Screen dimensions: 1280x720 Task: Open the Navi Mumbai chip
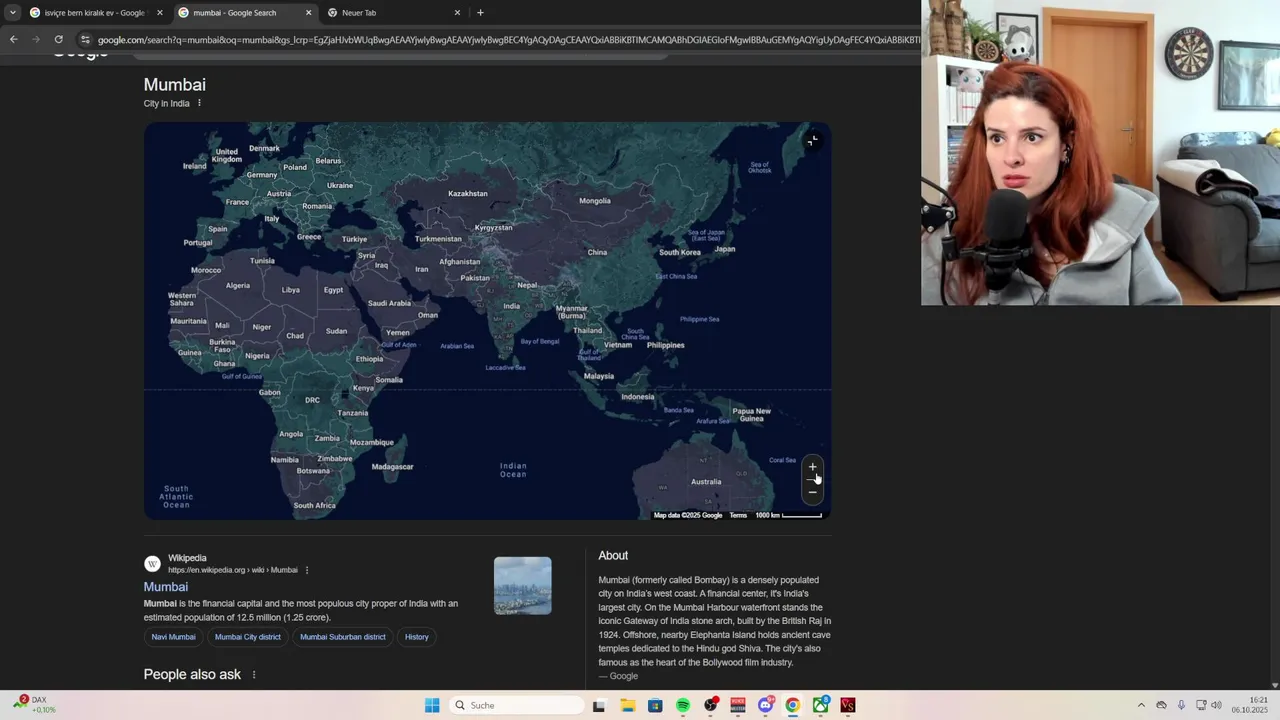tap(173, 637)
